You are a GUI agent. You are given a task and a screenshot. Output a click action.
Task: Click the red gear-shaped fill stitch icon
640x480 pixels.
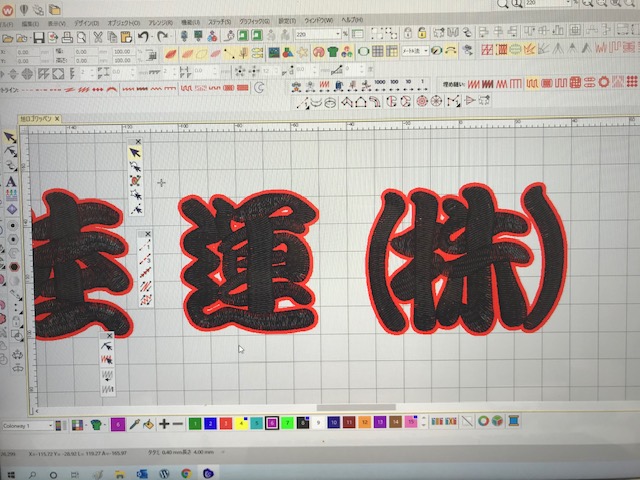click(x=604, y=82)
